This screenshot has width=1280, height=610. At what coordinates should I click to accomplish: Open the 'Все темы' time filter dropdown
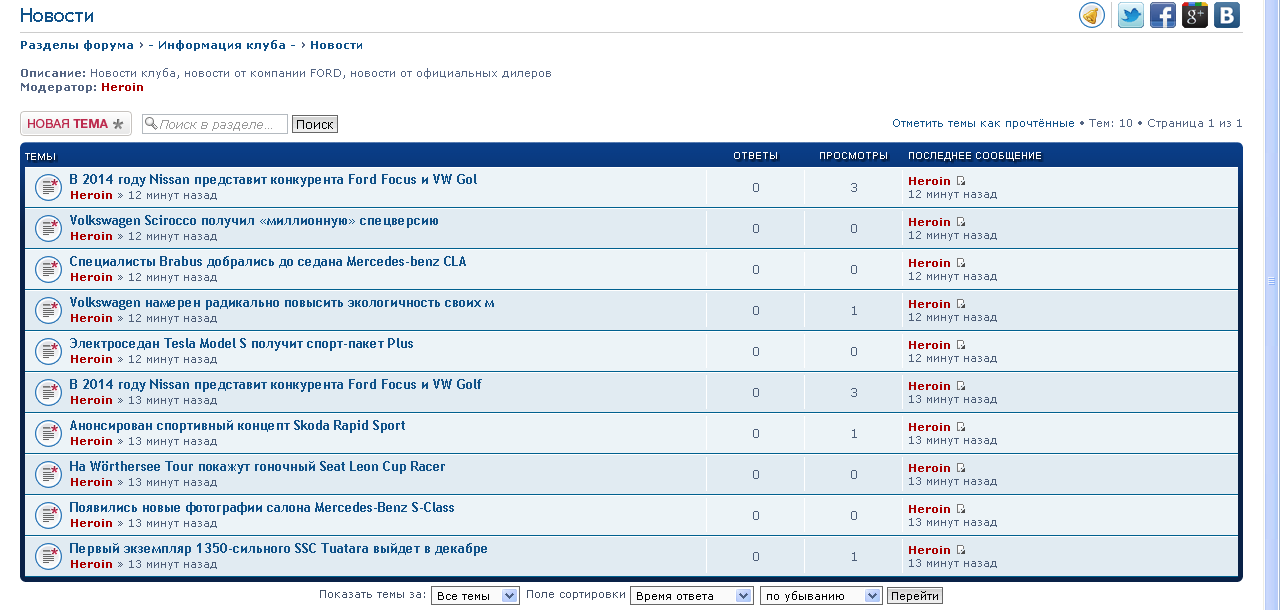pyautogui.click(x=476, y=596)
